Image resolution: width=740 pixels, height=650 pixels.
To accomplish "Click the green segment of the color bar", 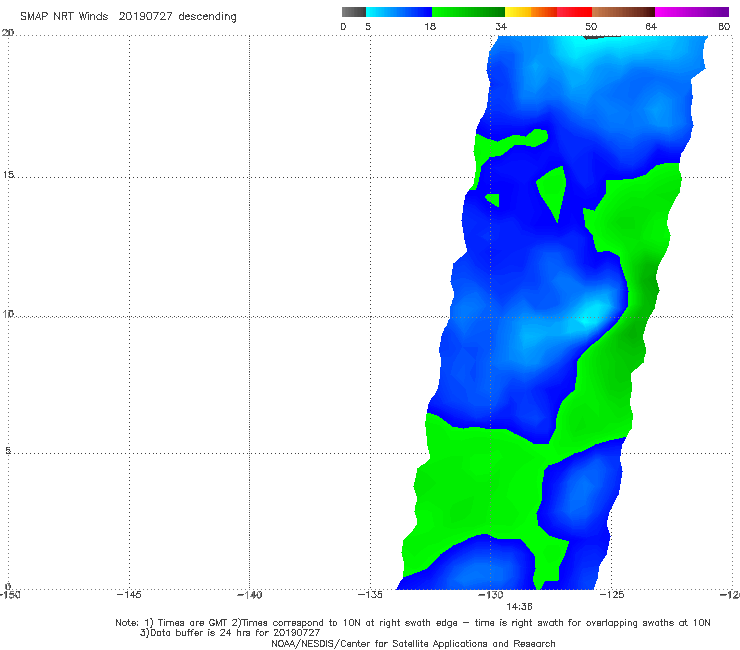I will coord(468,12).
